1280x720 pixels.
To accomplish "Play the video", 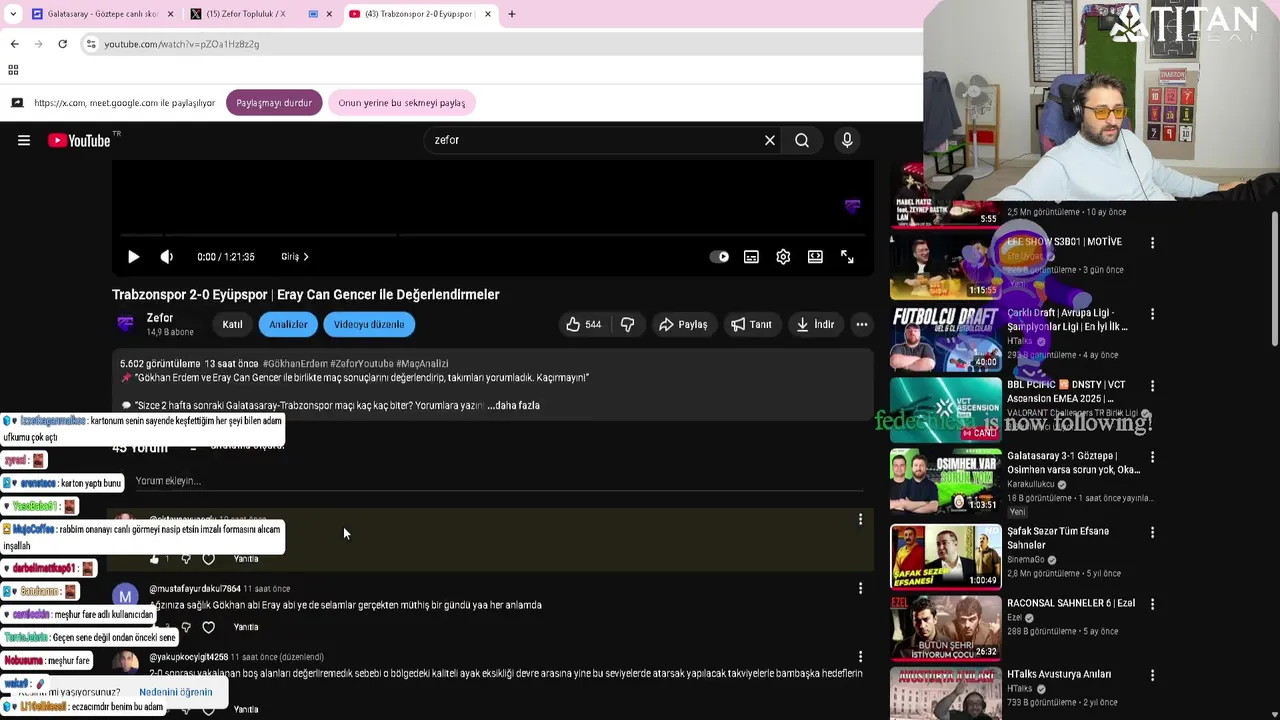I will [133, 257].
